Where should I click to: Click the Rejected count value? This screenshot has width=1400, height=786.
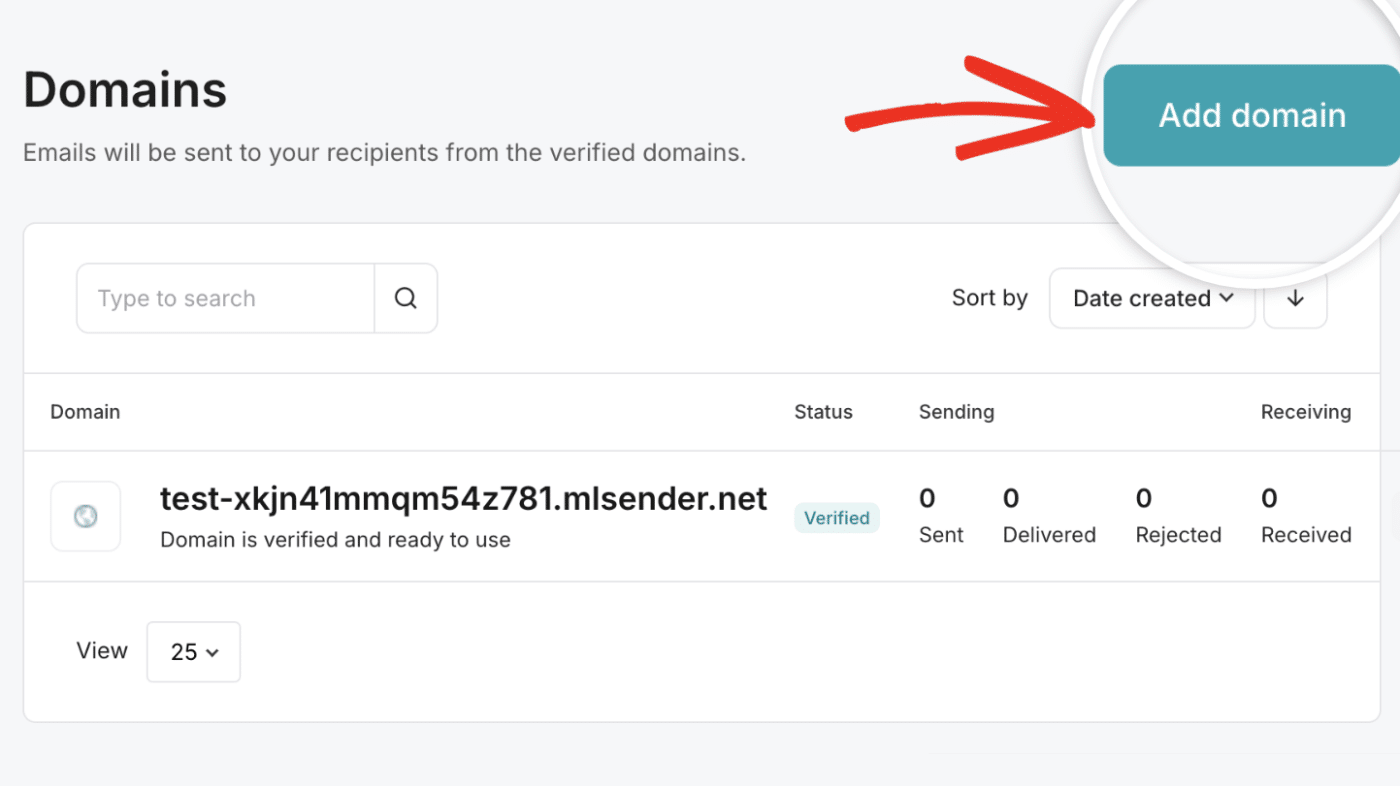click(1144, 498)
